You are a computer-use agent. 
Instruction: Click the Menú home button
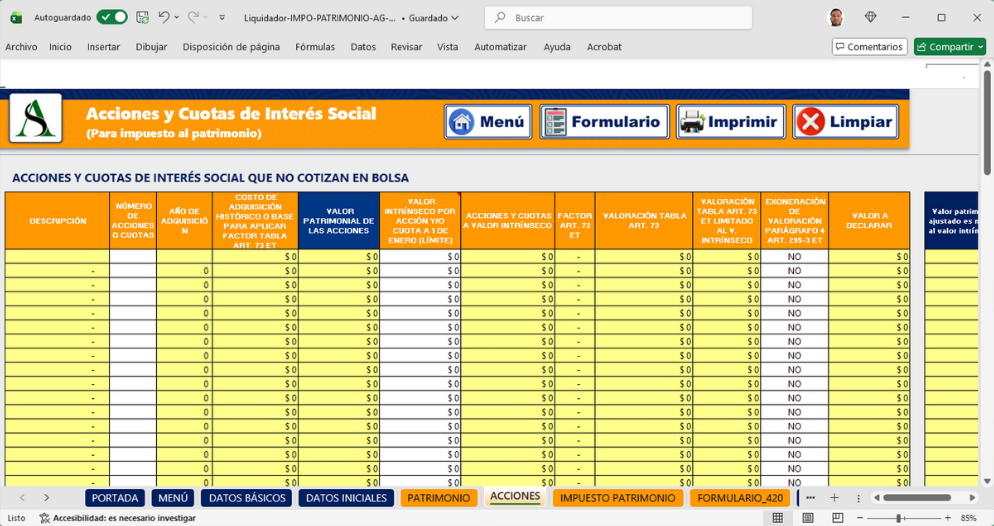coord(487,122)
